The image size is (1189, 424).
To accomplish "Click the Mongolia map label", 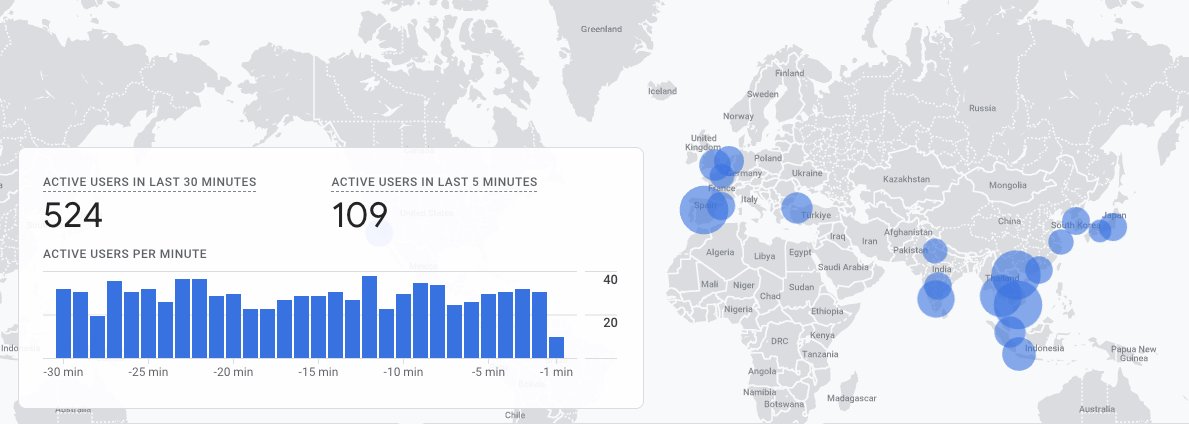I will tap(1008, 186).
